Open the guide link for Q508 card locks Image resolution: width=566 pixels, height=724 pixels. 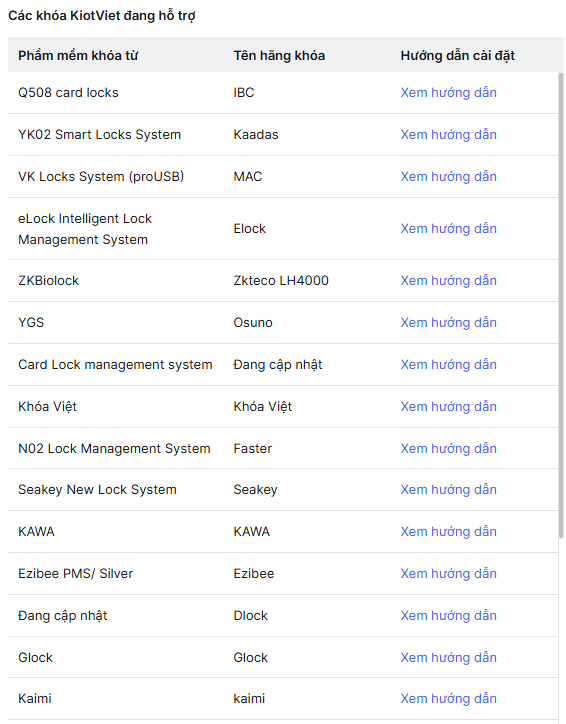pyautogui.click(x=448, y=93)
